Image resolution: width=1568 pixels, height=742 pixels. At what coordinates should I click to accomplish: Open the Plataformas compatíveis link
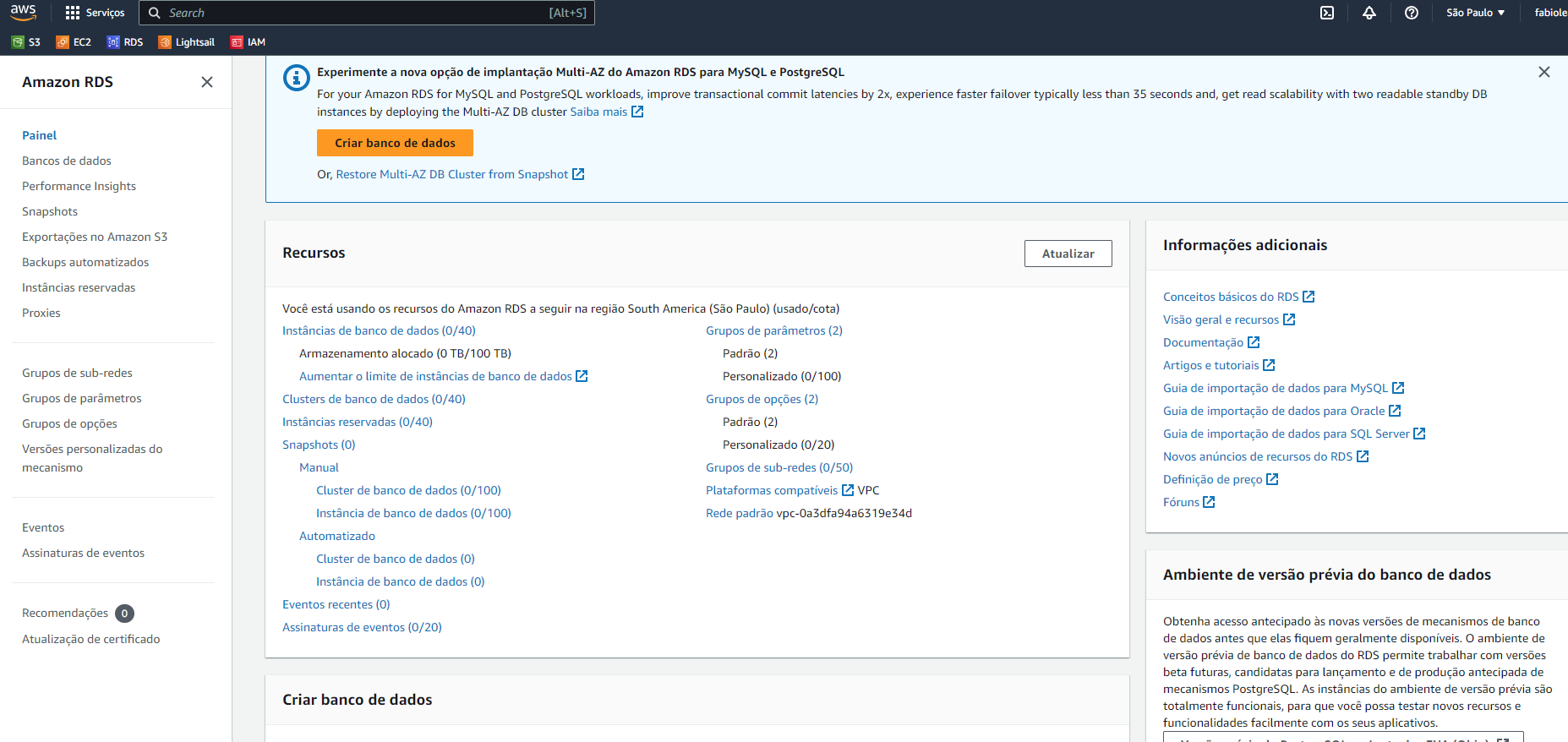tap(779, 490)
